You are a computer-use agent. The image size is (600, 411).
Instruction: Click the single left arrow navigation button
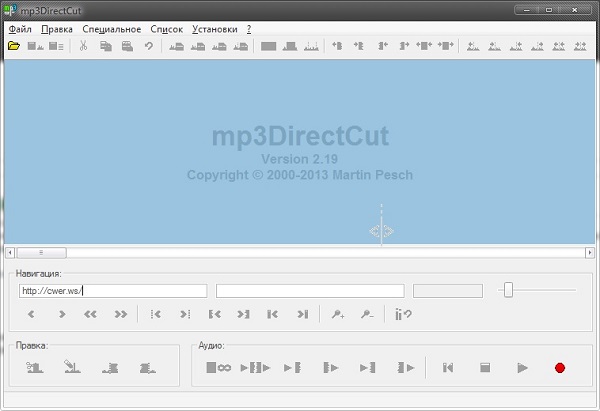32,314
